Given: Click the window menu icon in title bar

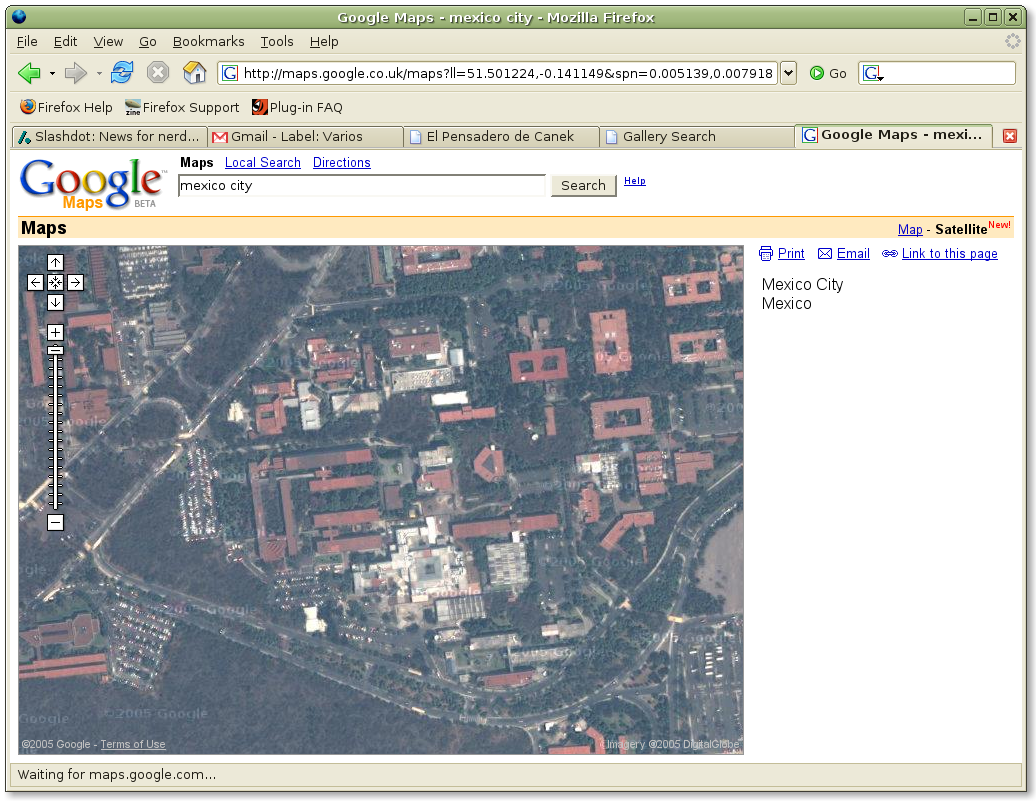Looking at the screenshot, I should click(19, 17).
